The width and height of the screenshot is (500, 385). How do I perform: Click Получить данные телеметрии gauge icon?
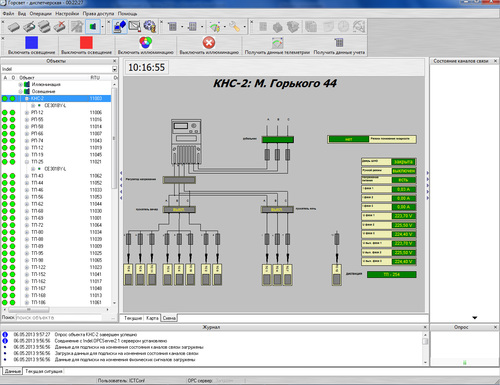(277, 43)
